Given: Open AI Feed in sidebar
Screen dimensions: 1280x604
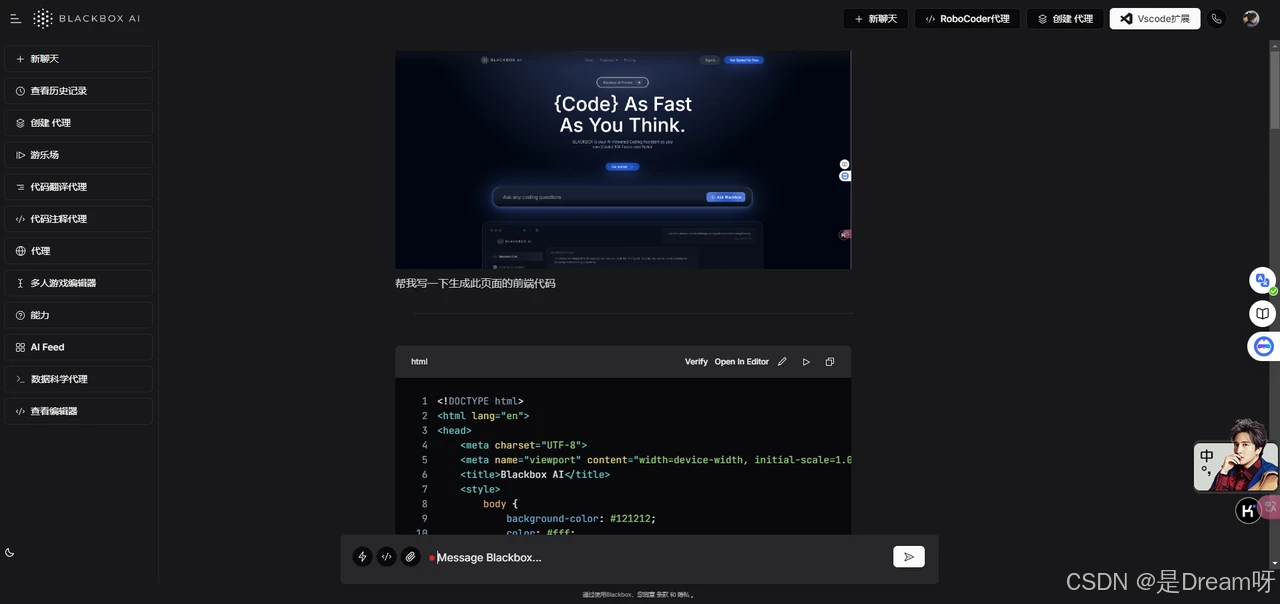Looking at the screenshot, I should (79, 347).
